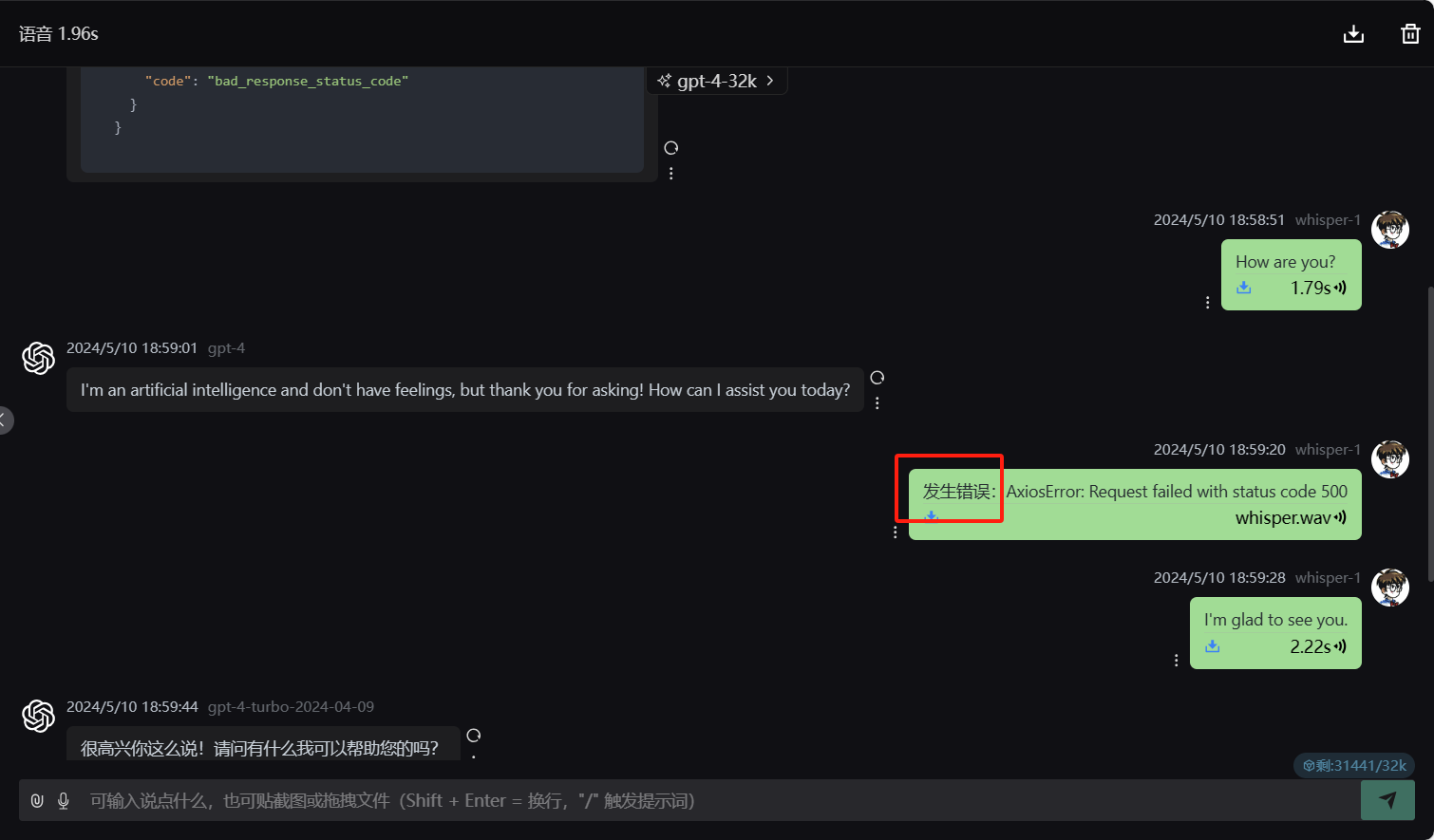Image resolution: width=1434 pixels, height=840 pixels.
Task: Regenerate the gpt-4-turbo Chinese reply
Action: tap(474, 736)
